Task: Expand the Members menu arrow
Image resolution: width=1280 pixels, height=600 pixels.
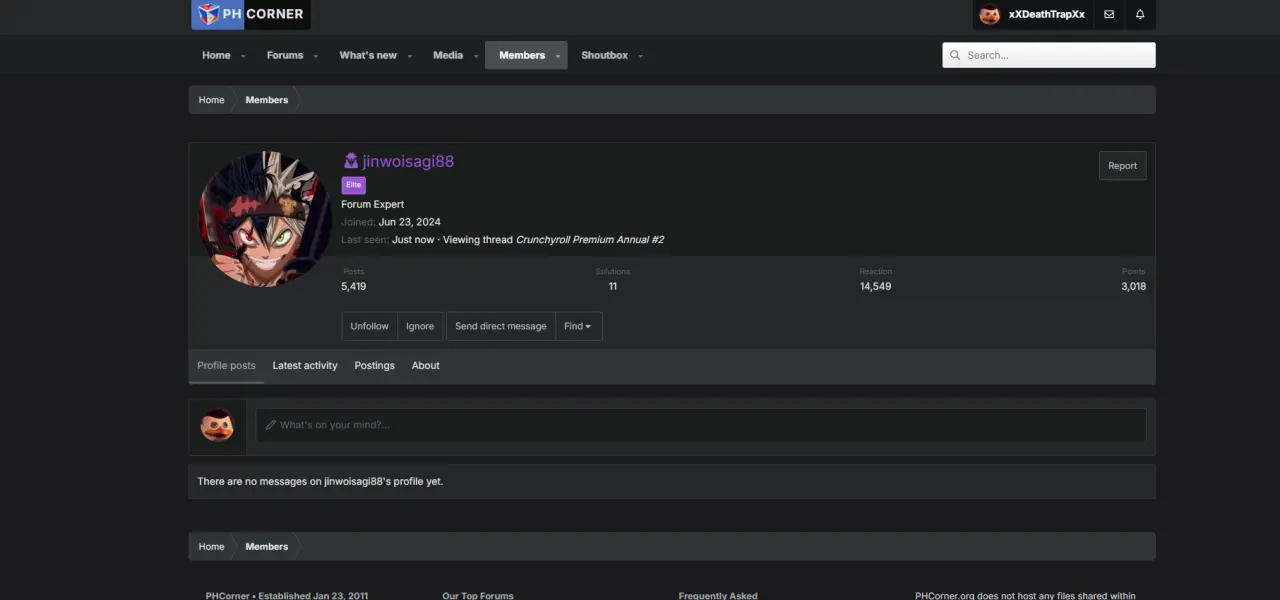Action: (x=558, y=56)
